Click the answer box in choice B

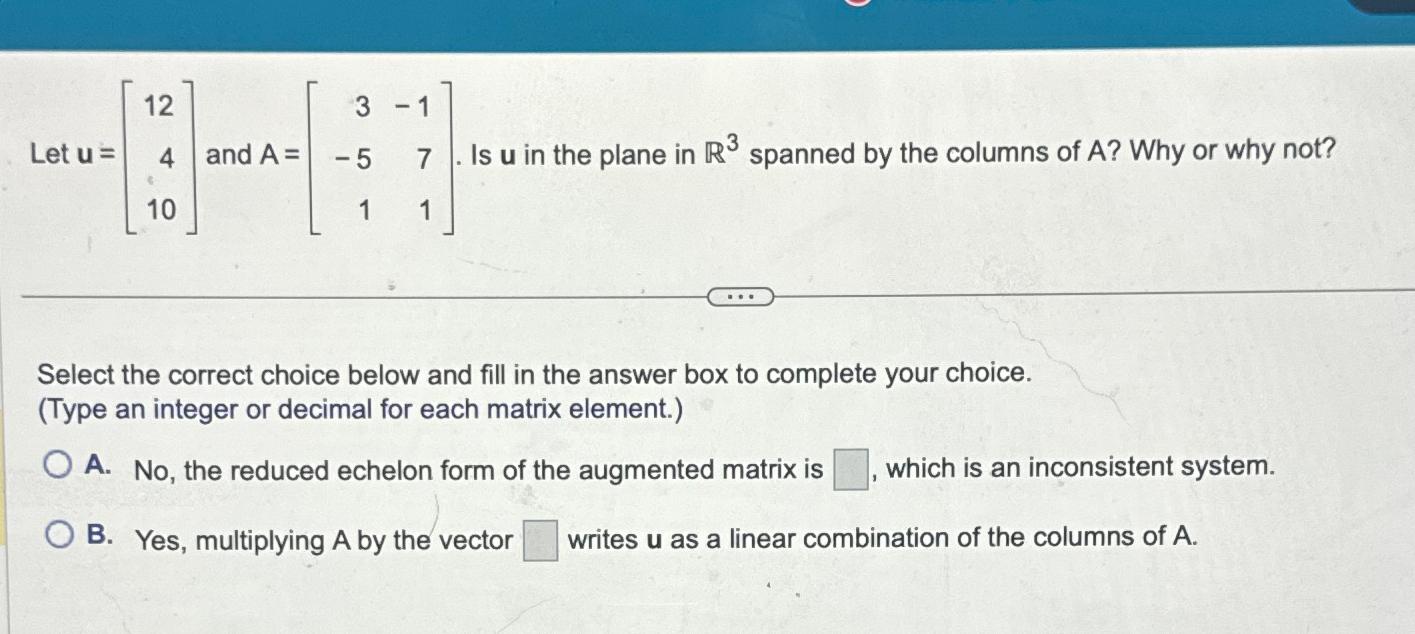point(540,538)
